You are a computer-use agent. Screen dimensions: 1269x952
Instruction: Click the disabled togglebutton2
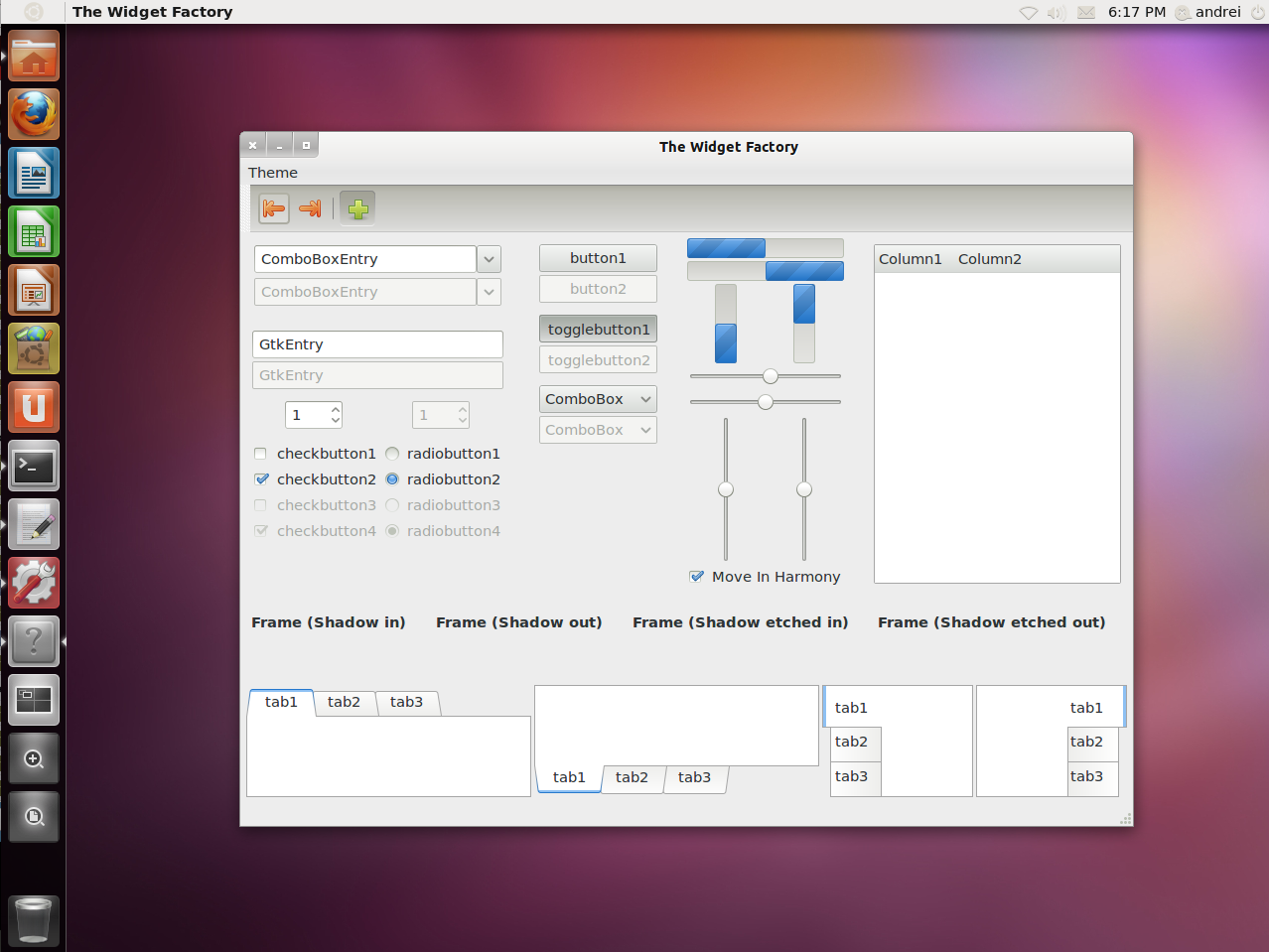[598, 360]
